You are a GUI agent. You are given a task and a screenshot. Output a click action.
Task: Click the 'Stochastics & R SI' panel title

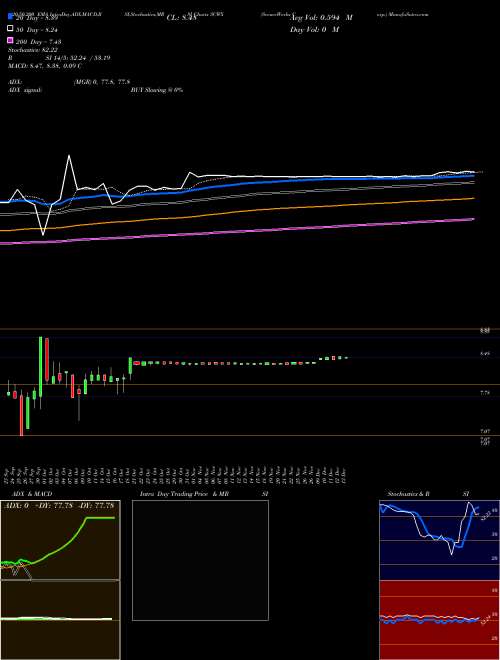(x=428, y=494)
